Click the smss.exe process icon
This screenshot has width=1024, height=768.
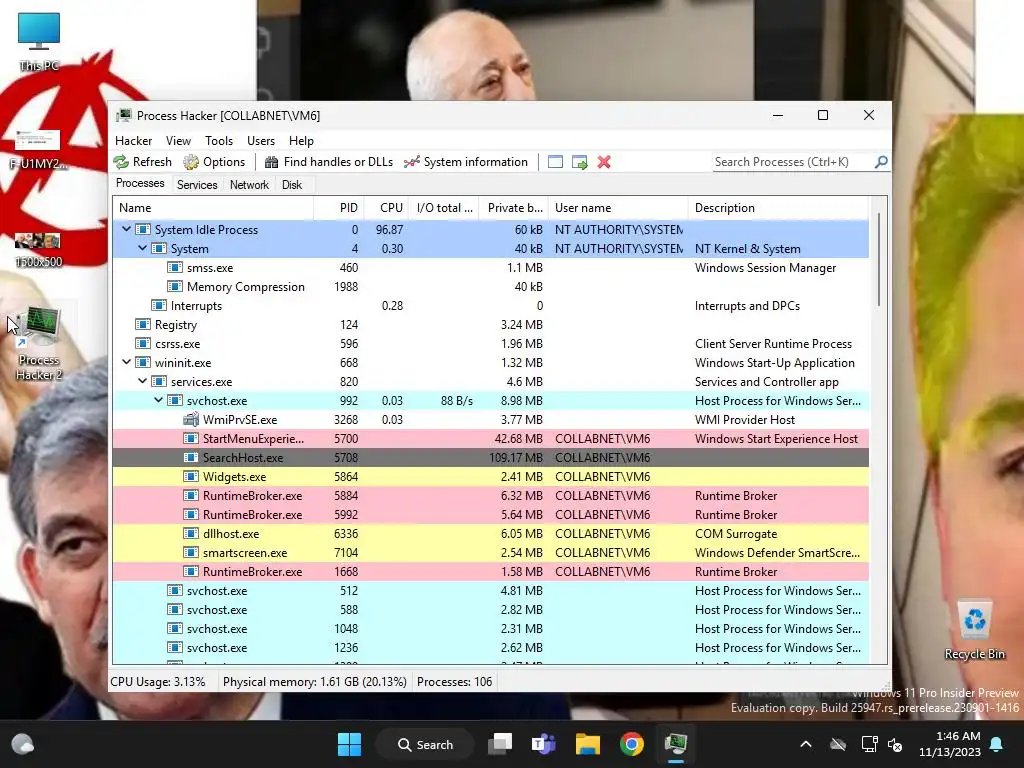pyautogui.click(x=174, y=268)
